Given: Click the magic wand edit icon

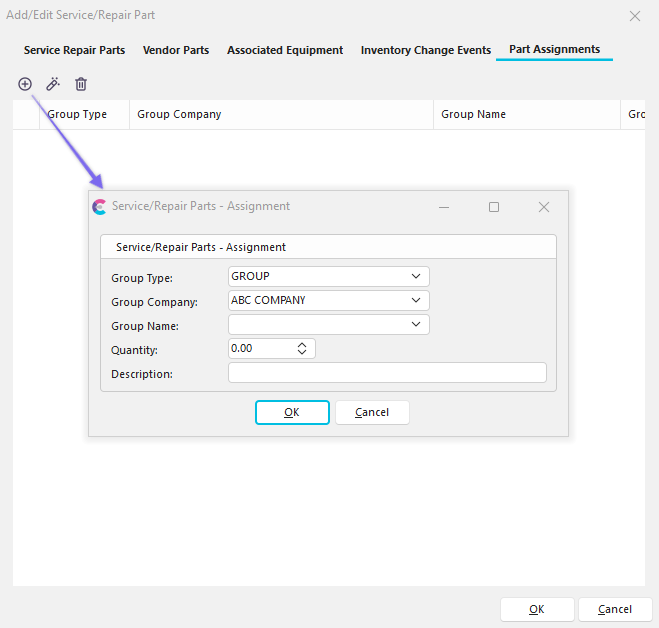Looking at the screenshot, I should [53, 85].
